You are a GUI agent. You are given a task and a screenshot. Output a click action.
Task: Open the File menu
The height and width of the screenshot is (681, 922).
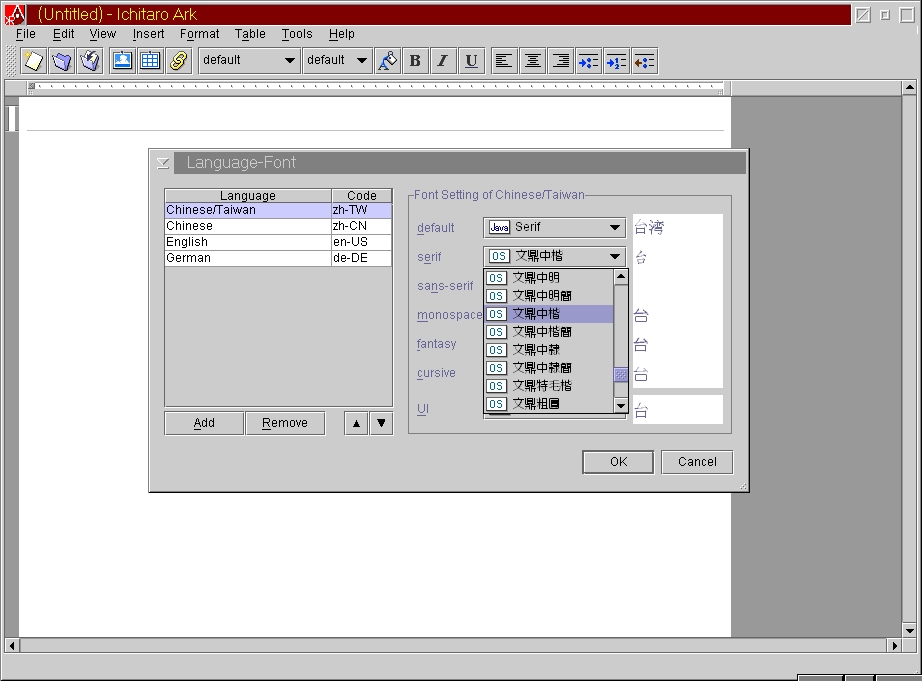(26, 34)
